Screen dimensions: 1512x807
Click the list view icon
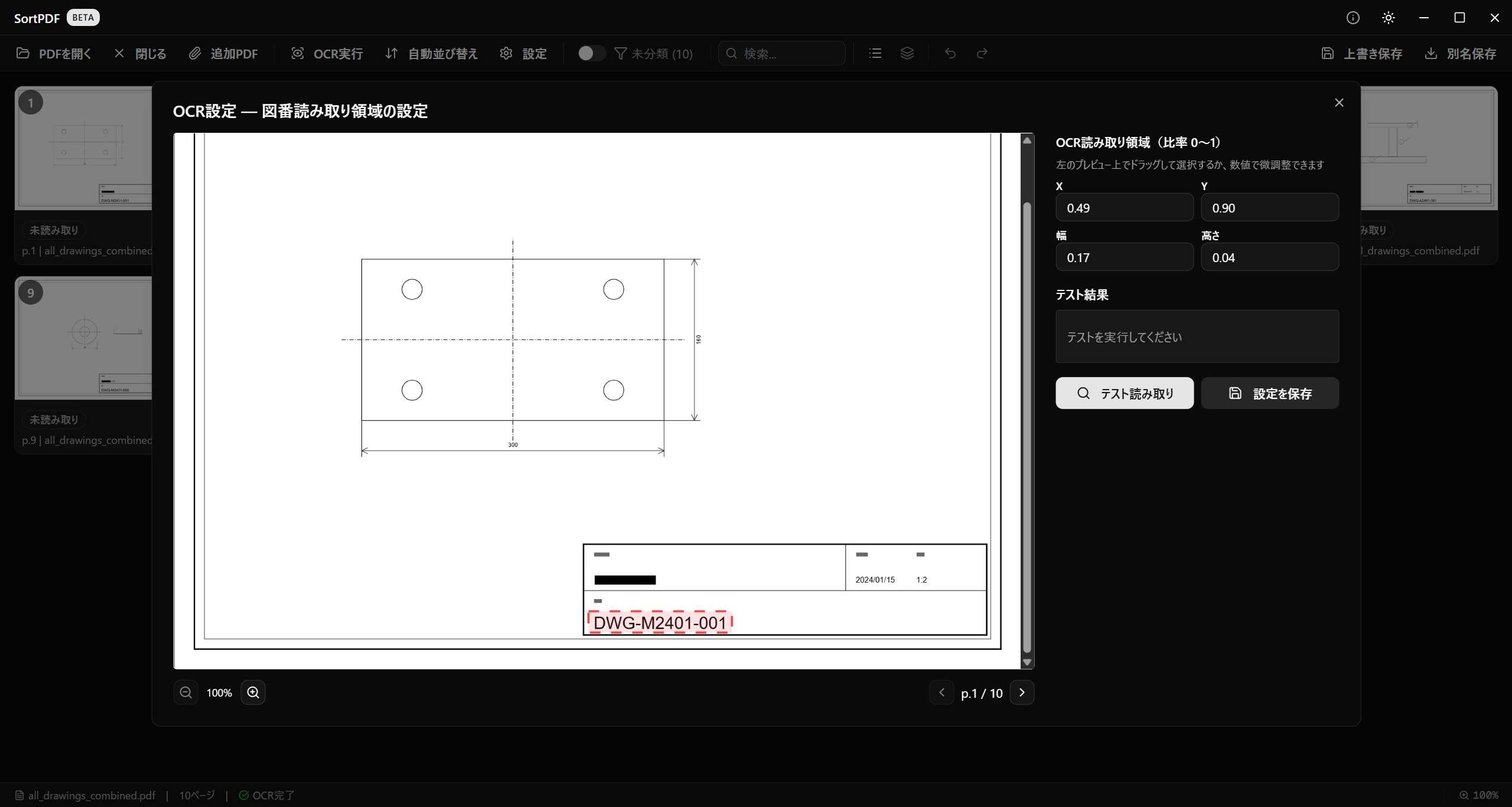tap(875, 54)
